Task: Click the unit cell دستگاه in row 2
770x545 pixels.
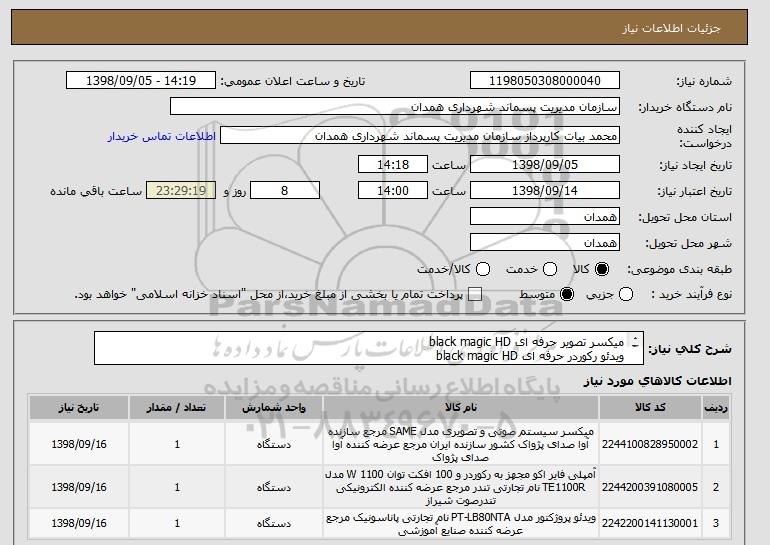Action: 274,487
